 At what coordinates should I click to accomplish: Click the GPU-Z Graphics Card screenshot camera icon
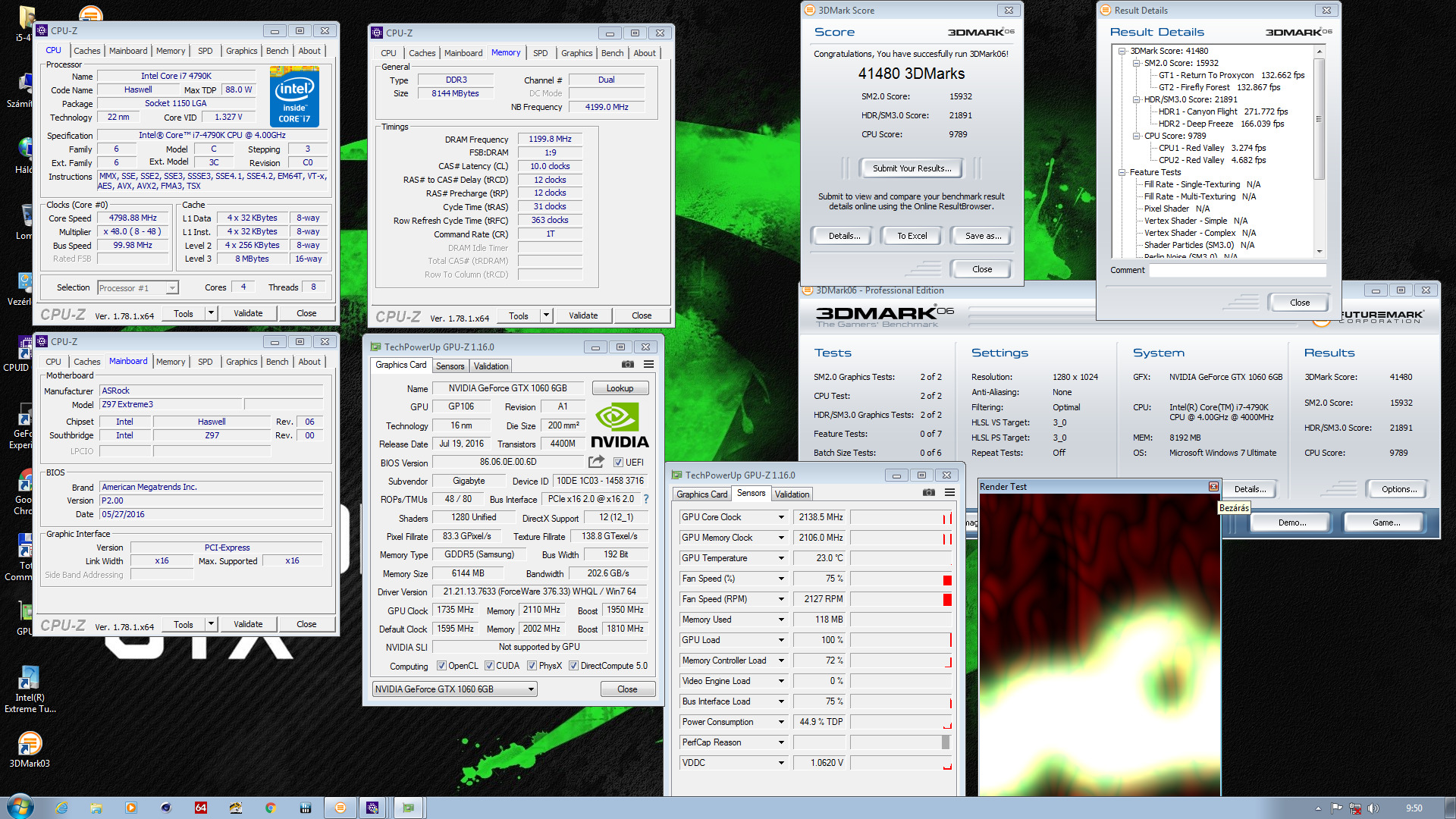pyautogui.click(x=627, y=365)
